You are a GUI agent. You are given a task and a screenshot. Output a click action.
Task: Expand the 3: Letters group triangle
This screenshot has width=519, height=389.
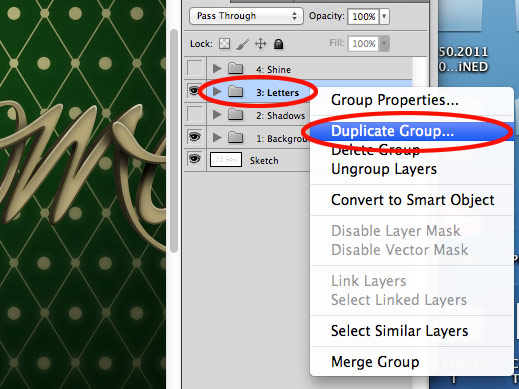pos(217,91)
